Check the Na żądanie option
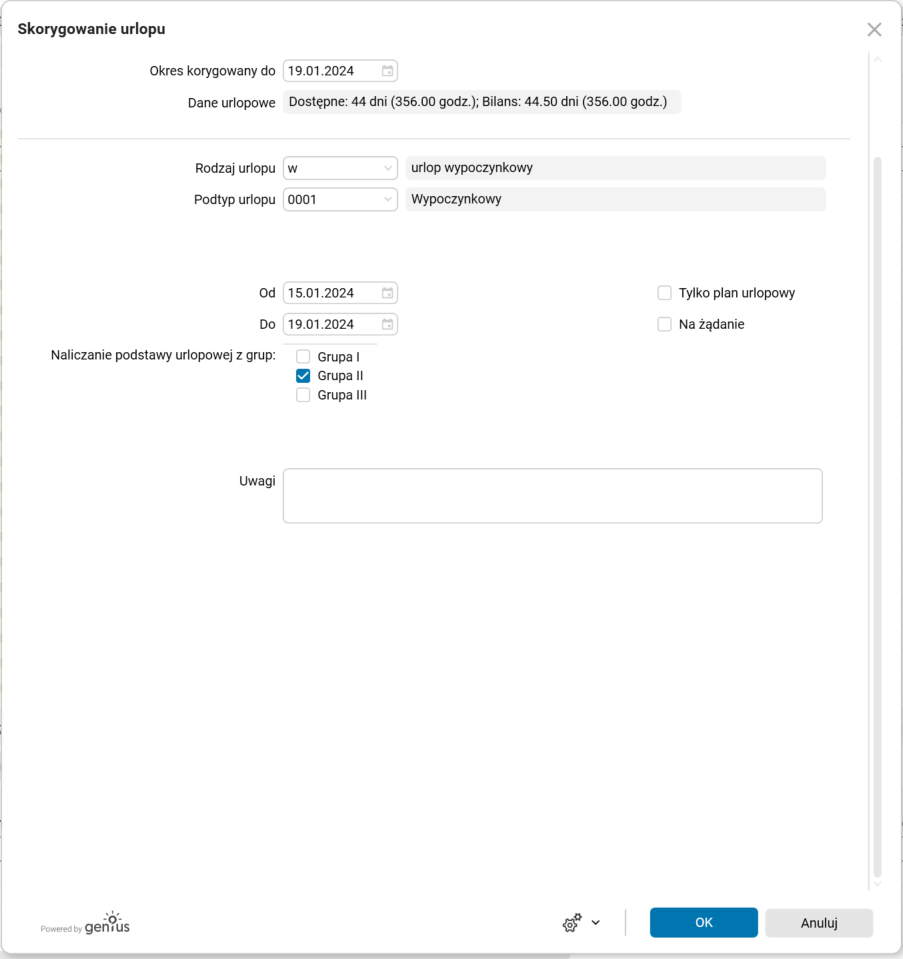903x959 pixels. 664,323
